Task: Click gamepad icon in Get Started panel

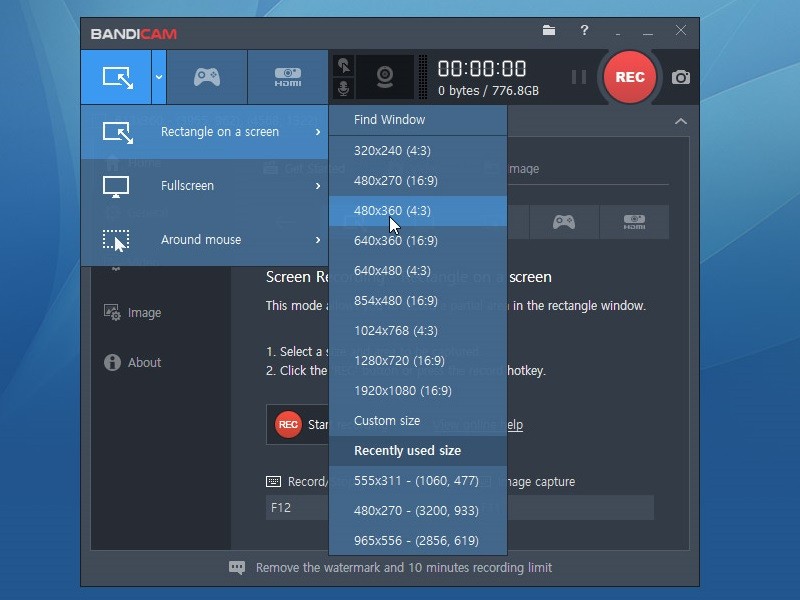Action: tap(564, 222)
